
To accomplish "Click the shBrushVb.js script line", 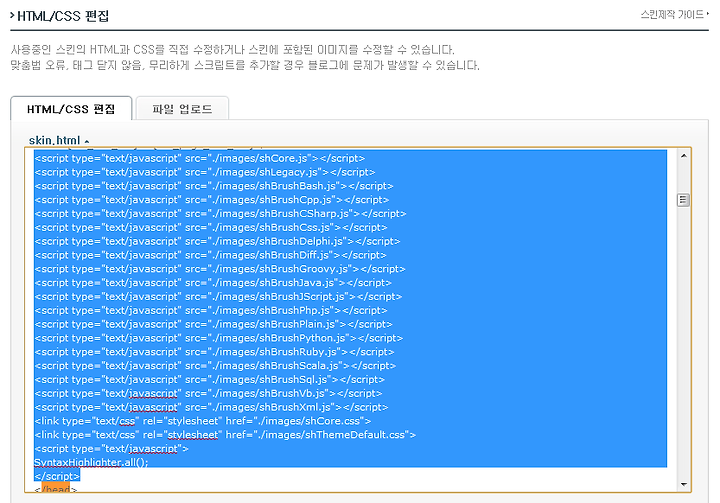I will point(208,393).
